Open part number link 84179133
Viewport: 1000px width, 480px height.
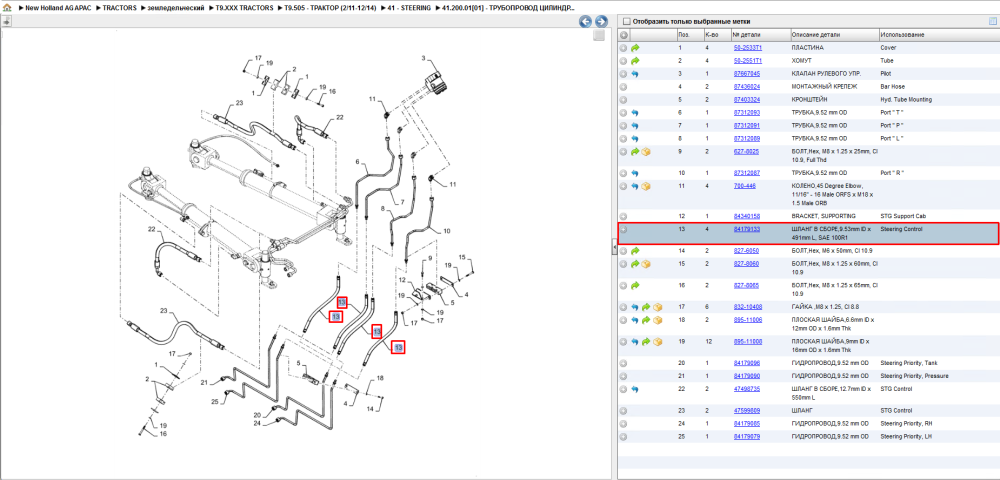pyautogui.click(x=747, y=229)
